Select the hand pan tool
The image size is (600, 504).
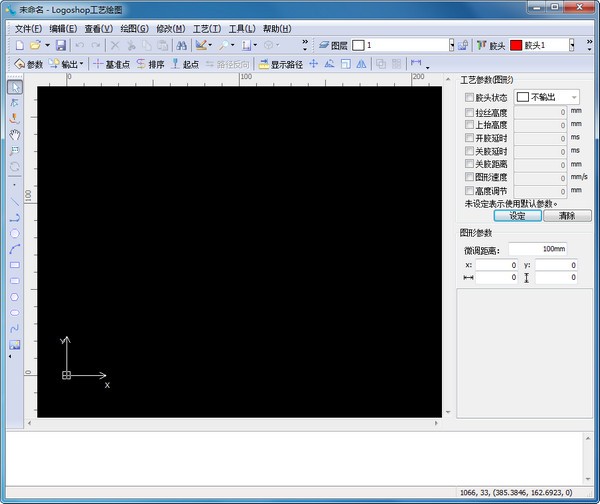[x=15, y=134]
